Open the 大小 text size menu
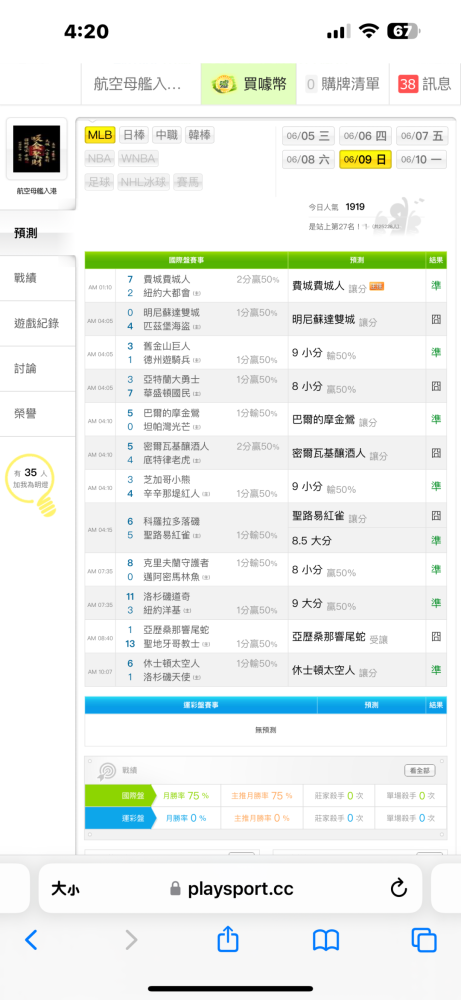 [x=65, y=889]
